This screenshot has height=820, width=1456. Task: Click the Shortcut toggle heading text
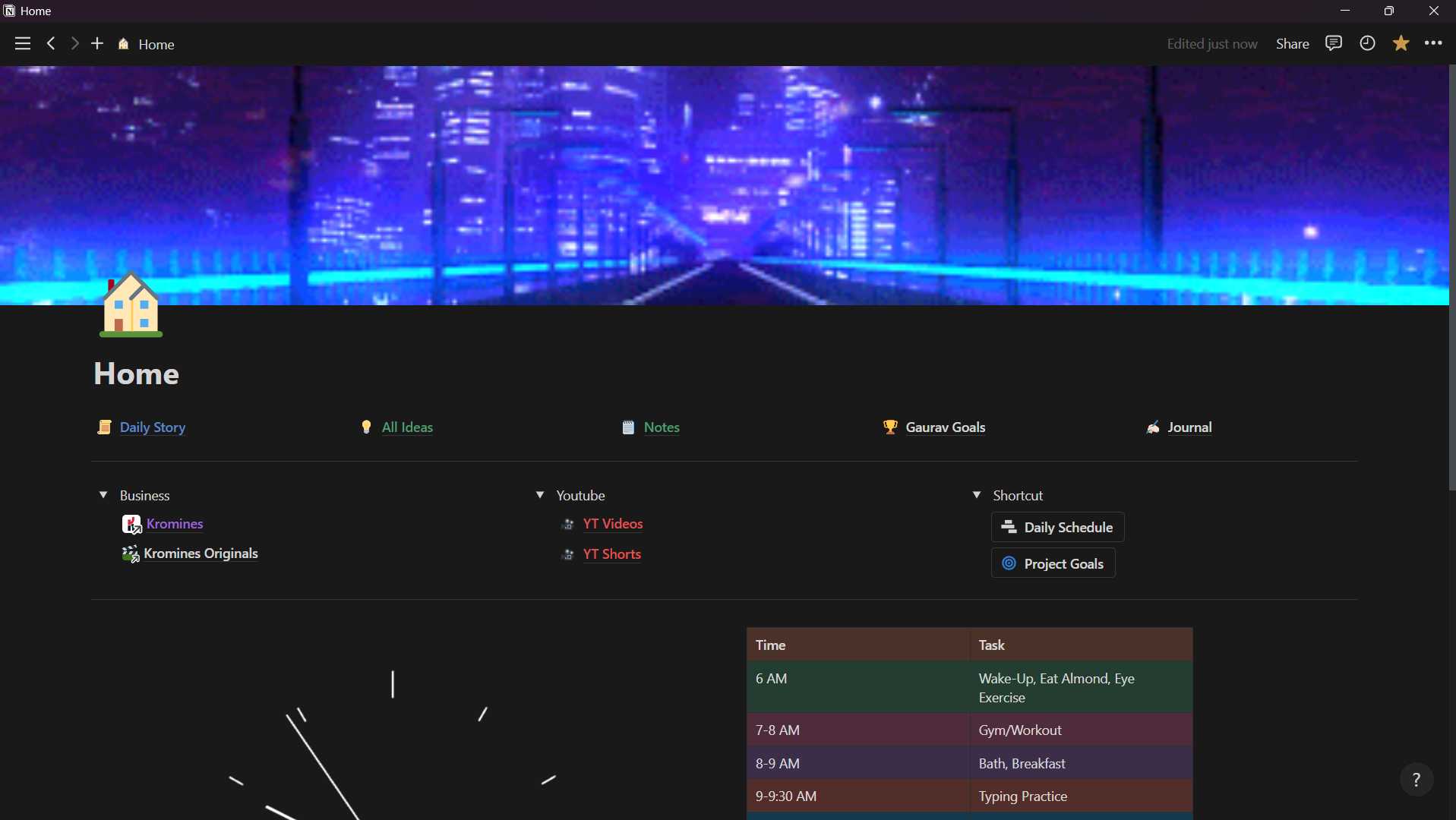click(x=1018, y=496)
